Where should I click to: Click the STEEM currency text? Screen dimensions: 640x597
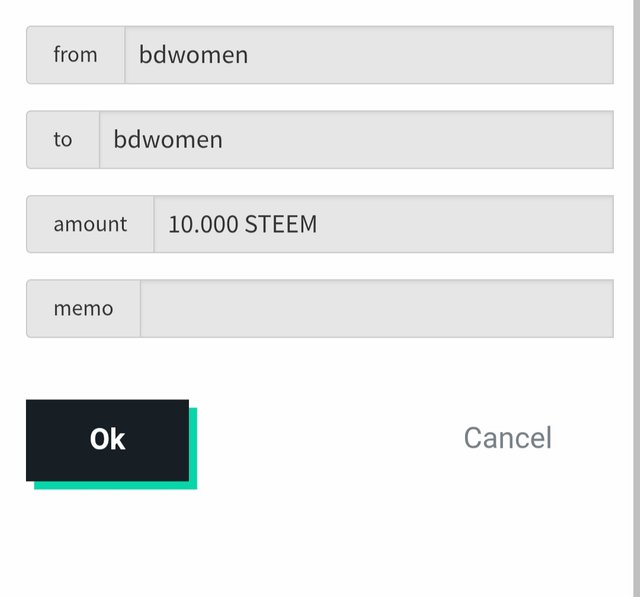click(x=281, y=224)
